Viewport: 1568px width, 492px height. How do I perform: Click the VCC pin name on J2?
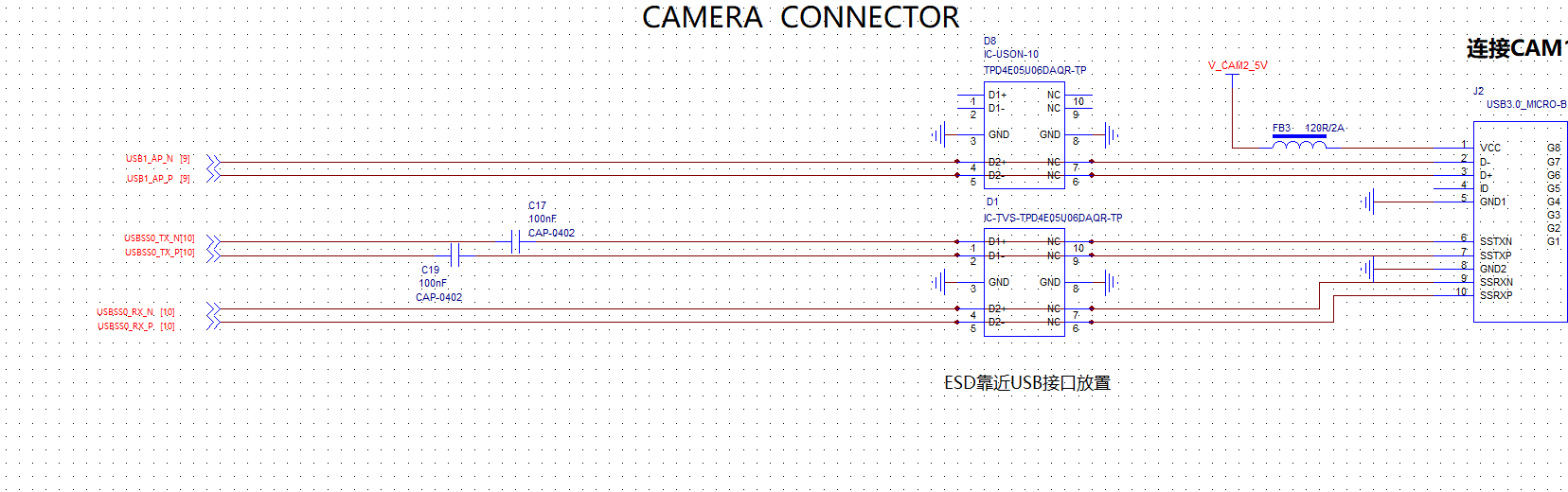coord(1490,148)
